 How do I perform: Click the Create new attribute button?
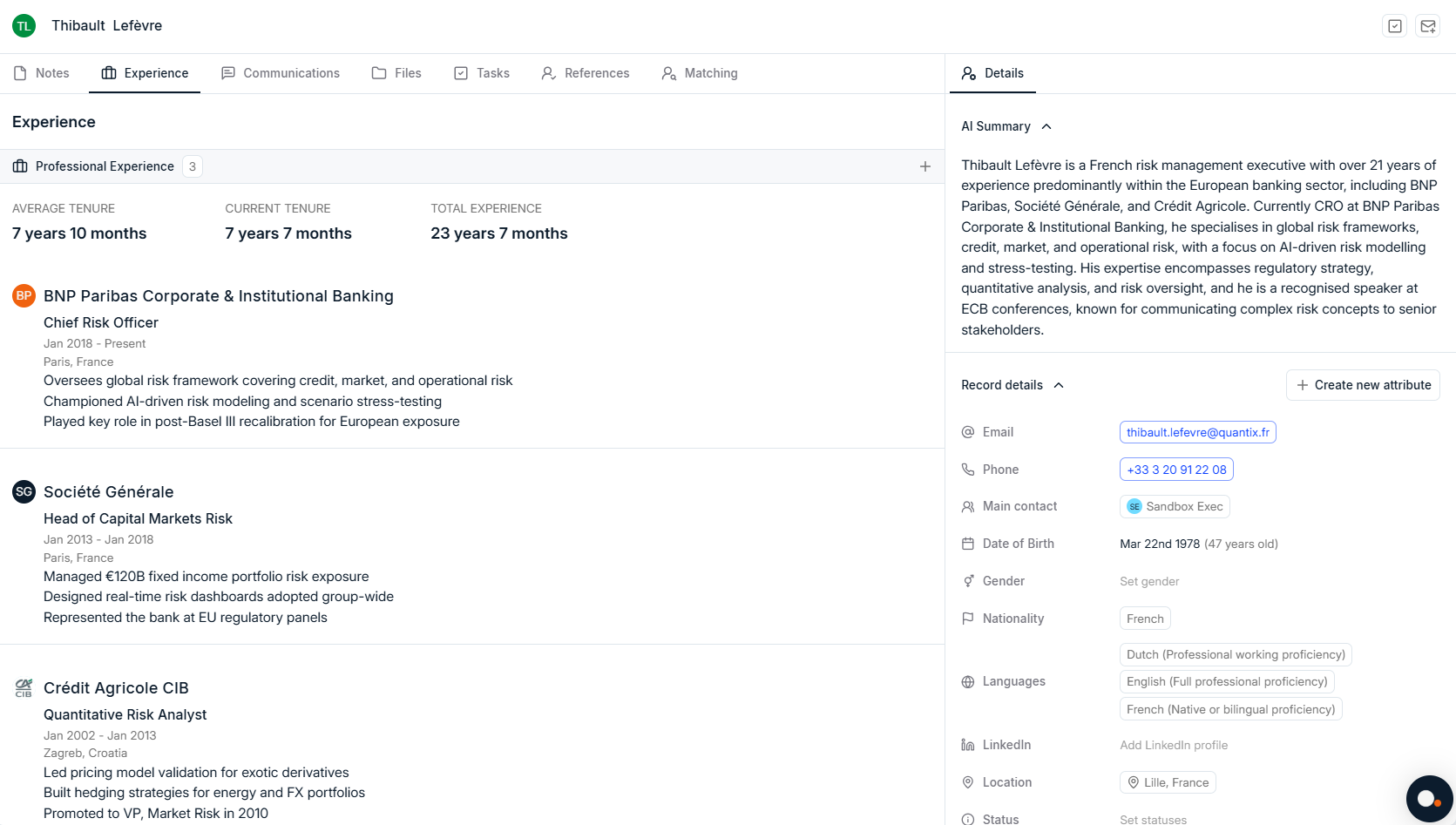(x=1363, y=384)
